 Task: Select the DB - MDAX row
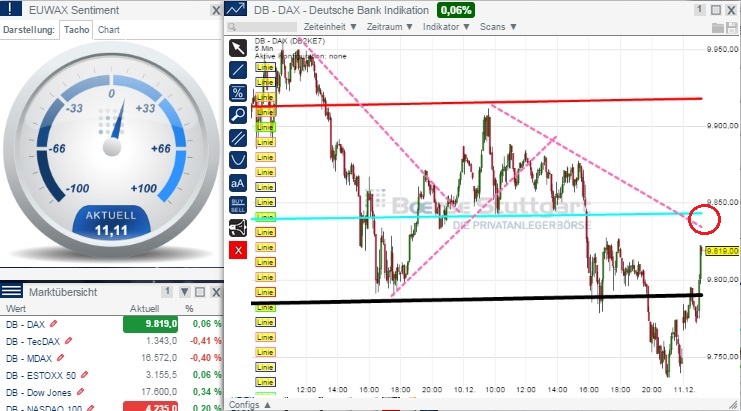click(112, 358)
